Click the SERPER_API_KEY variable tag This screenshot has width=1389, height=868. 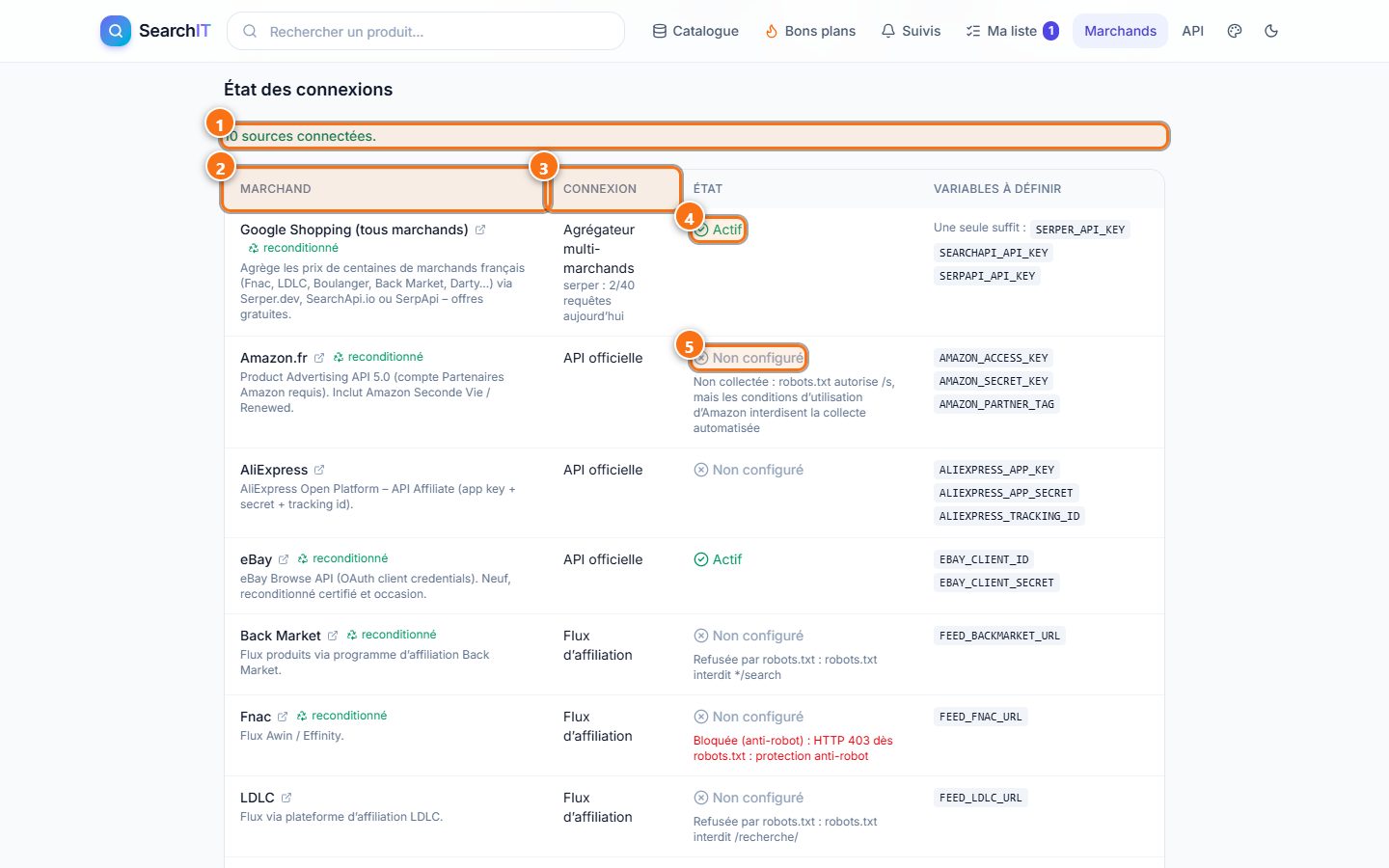(x=1080, y=230)
